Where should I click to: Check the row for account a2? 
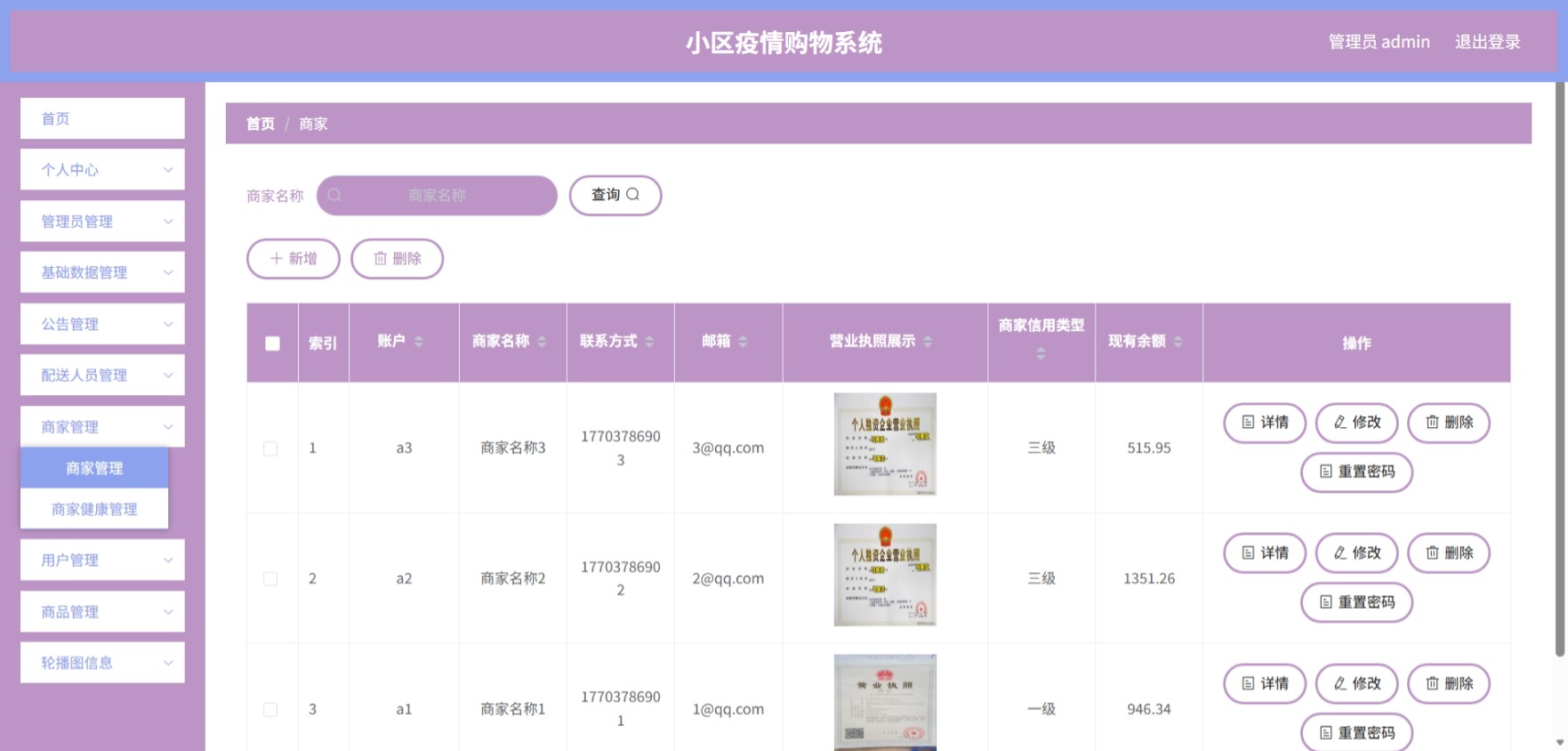point(270,579)
